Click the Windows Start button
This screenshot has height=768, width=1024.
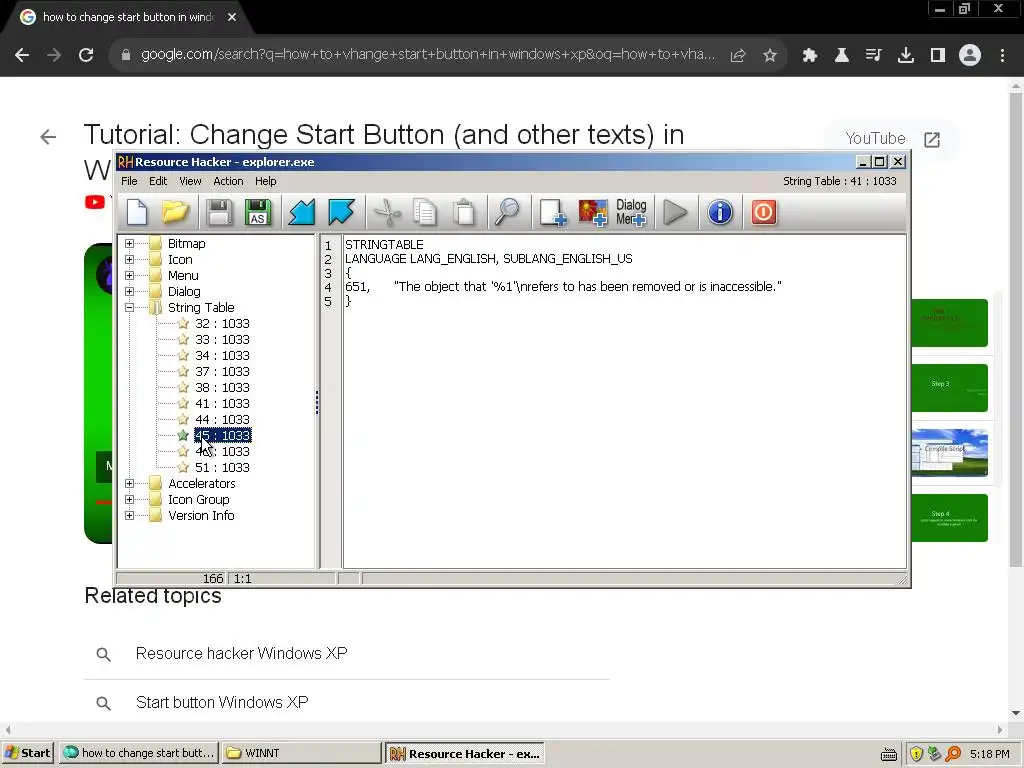coord(27,753)
